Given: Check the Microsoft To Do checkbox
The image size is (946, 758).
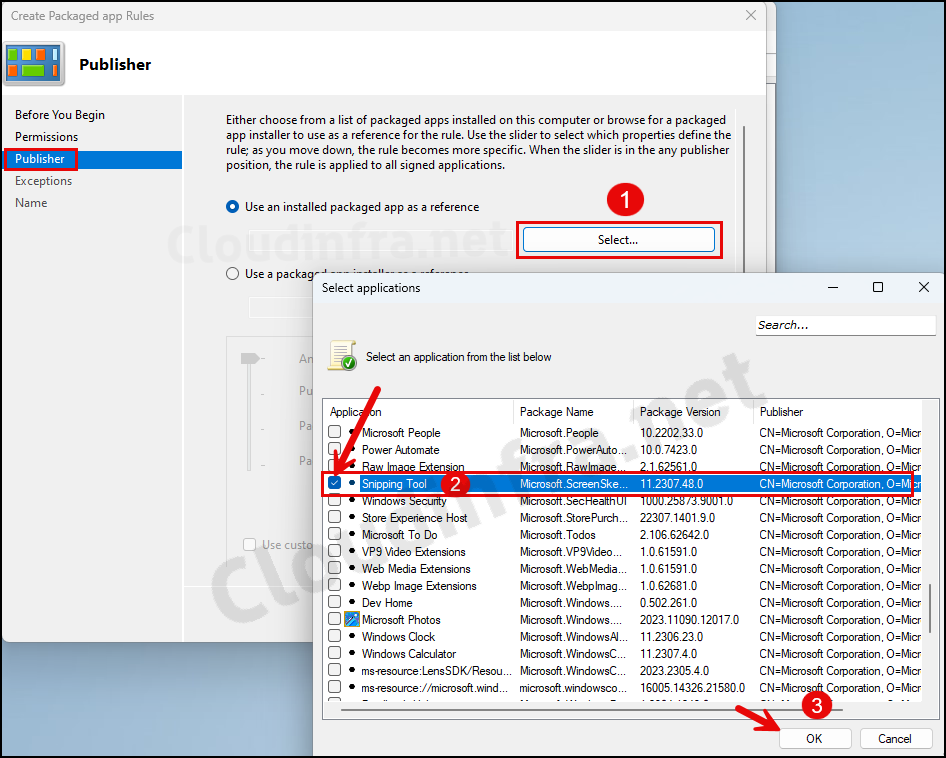Looking at the screenshot, I should (334, 534).
